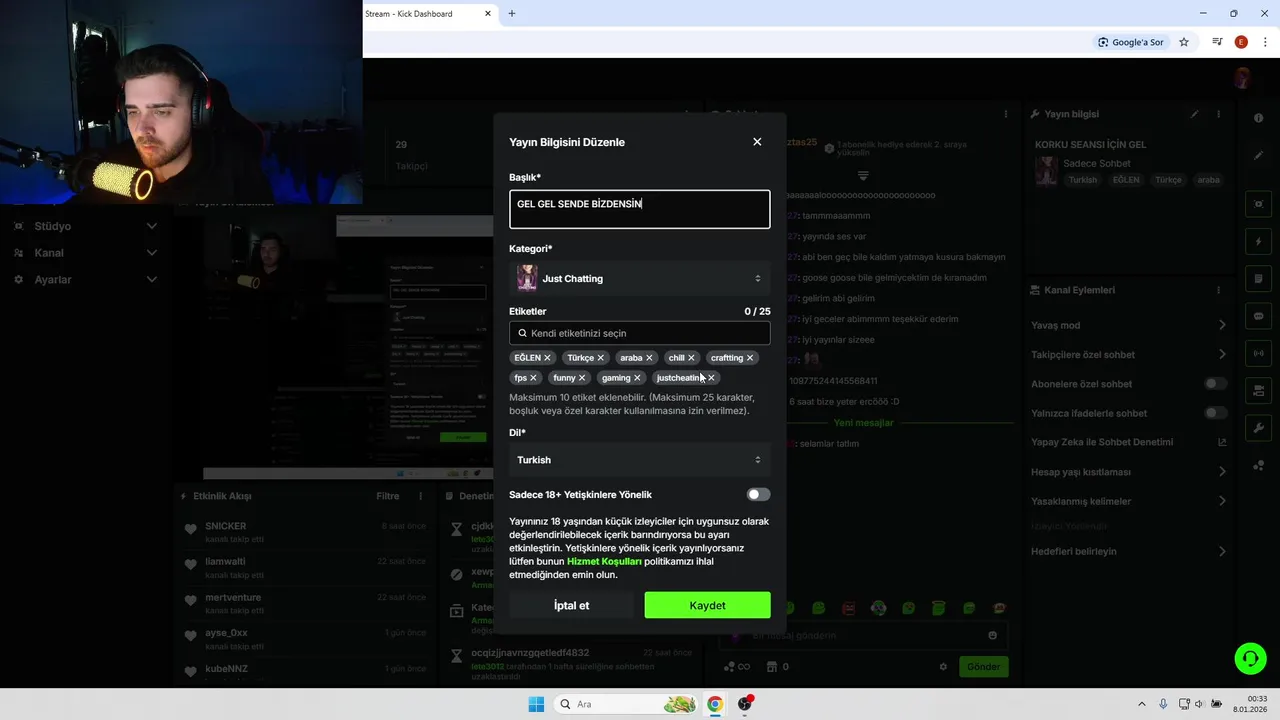Toggle Yalnızca ifadelerle sohbet switch
The width and height of the screenshot is (1280, 720).
point(1215,413)
